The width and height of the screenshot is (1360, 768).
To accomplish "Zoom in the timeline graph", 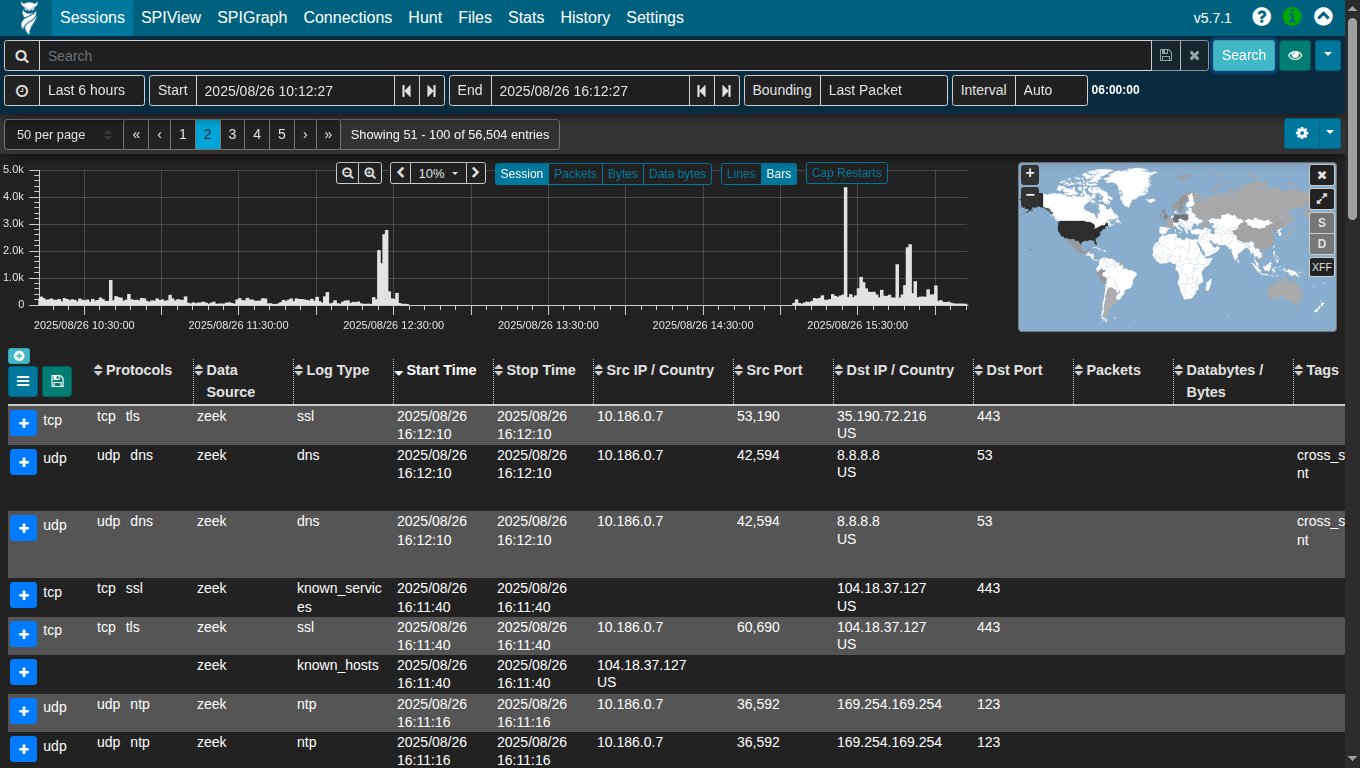I will coord(371,173).
